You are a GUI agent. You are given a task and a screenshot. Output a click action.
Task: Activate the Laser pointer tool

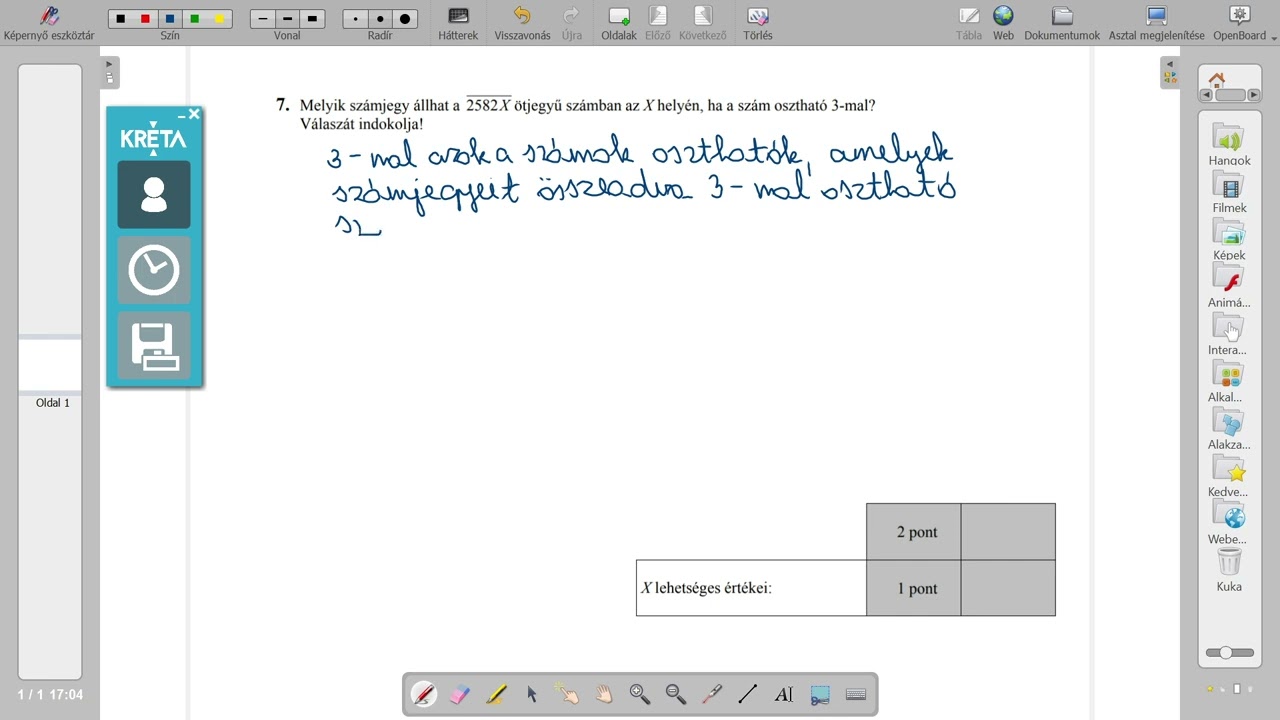(712, 694)
